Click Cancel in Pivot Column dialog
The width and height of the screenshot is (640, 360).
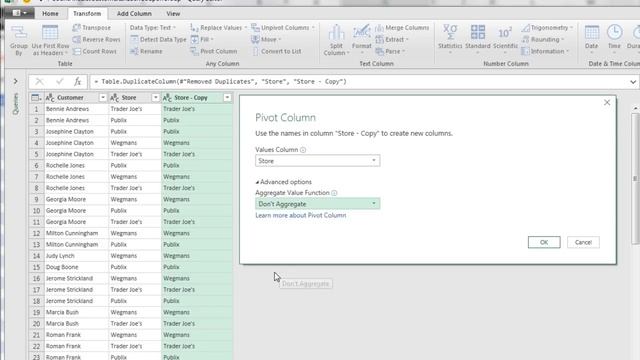(x=583, y=242)
